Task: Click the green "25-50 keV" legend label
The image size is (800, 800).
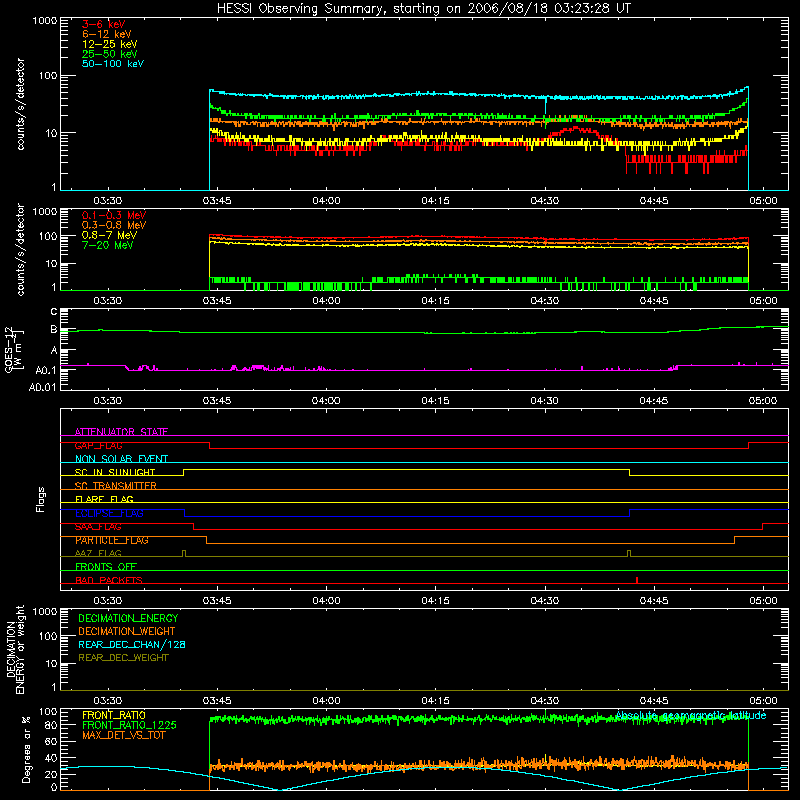Action: tap(110, 54)
